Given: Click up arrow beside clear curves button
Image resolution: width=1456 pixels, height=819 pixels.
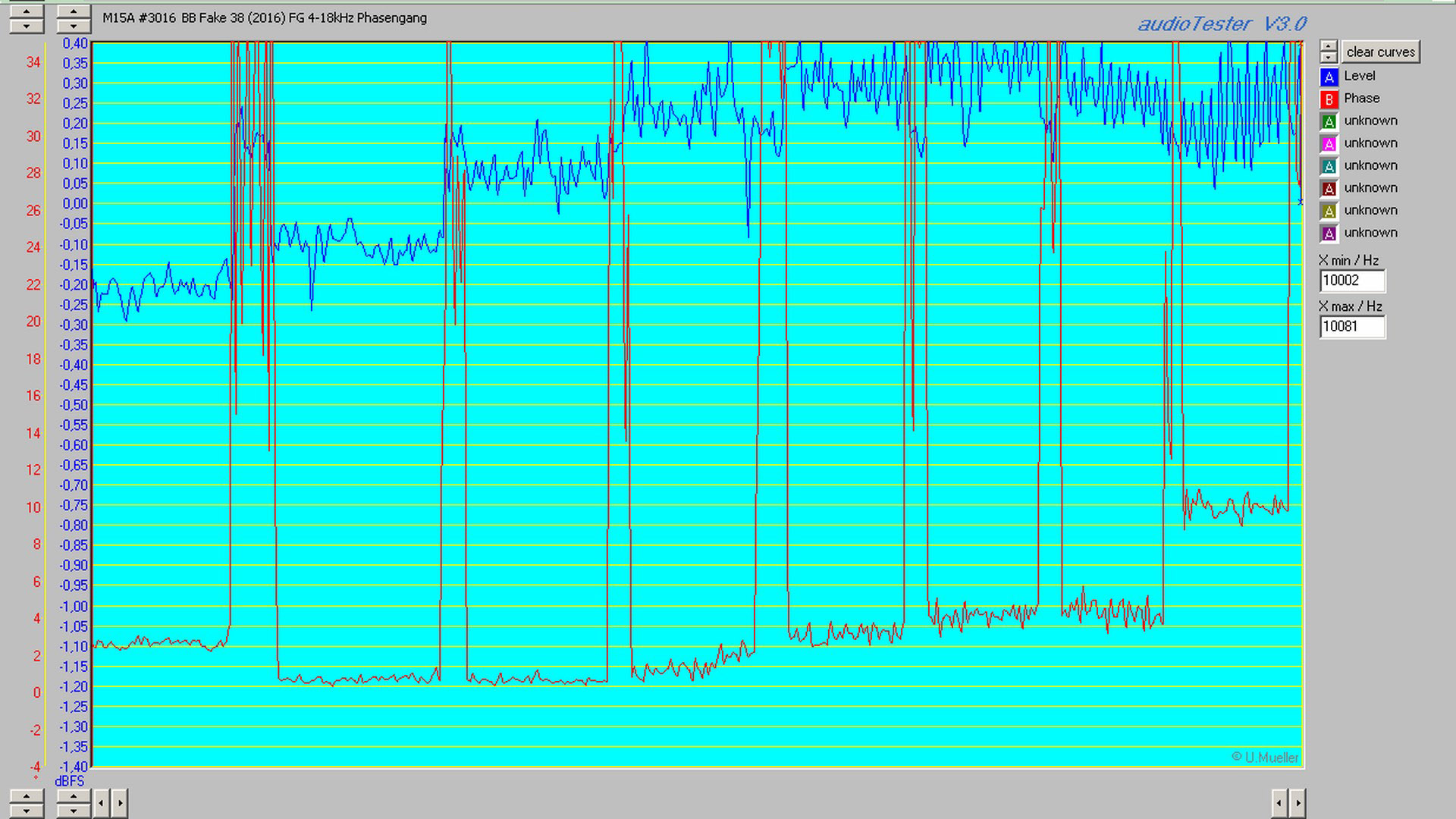Looking at the screenshot, I should click(1329, 45).
